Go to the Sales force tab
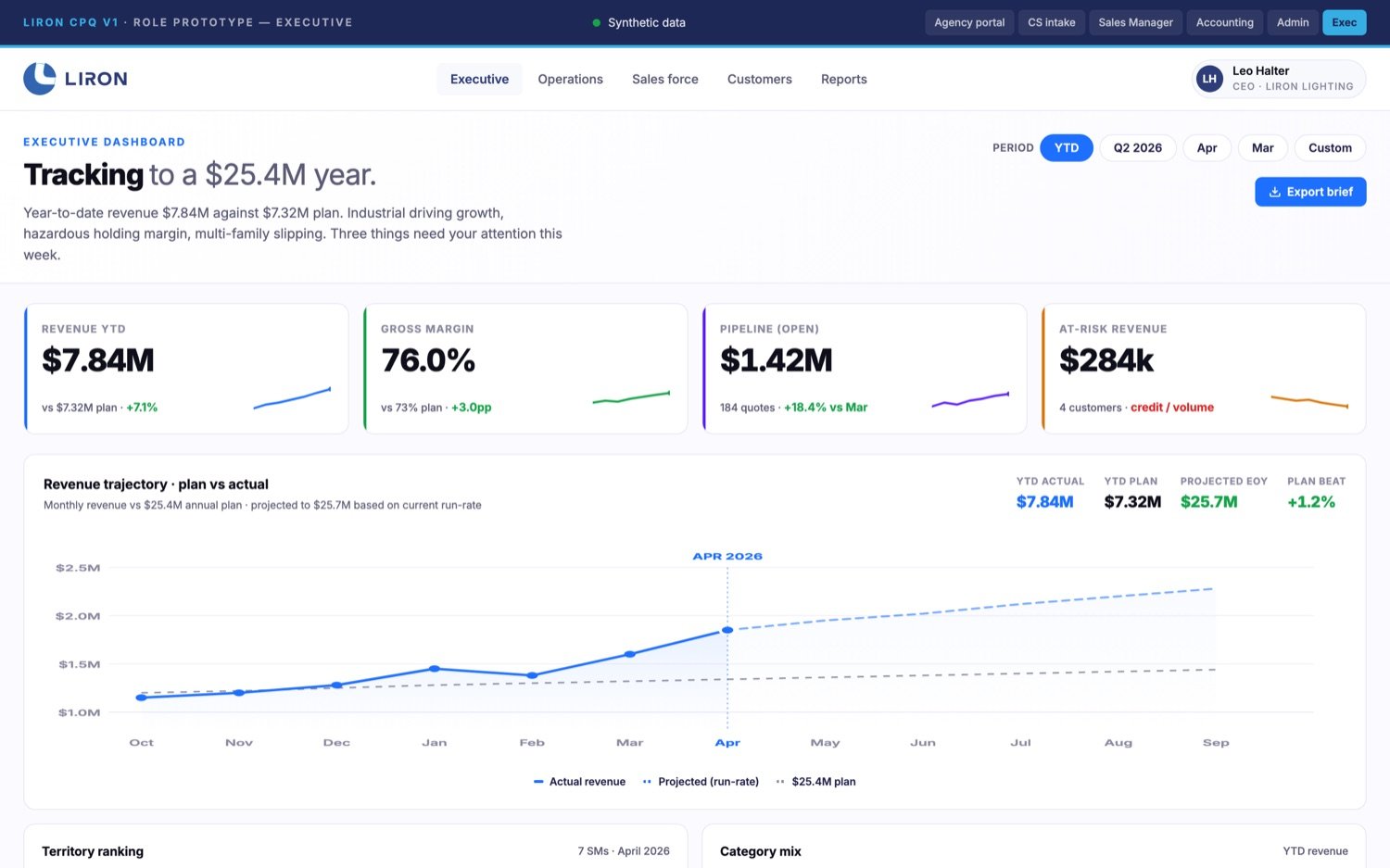 [665, 80]
